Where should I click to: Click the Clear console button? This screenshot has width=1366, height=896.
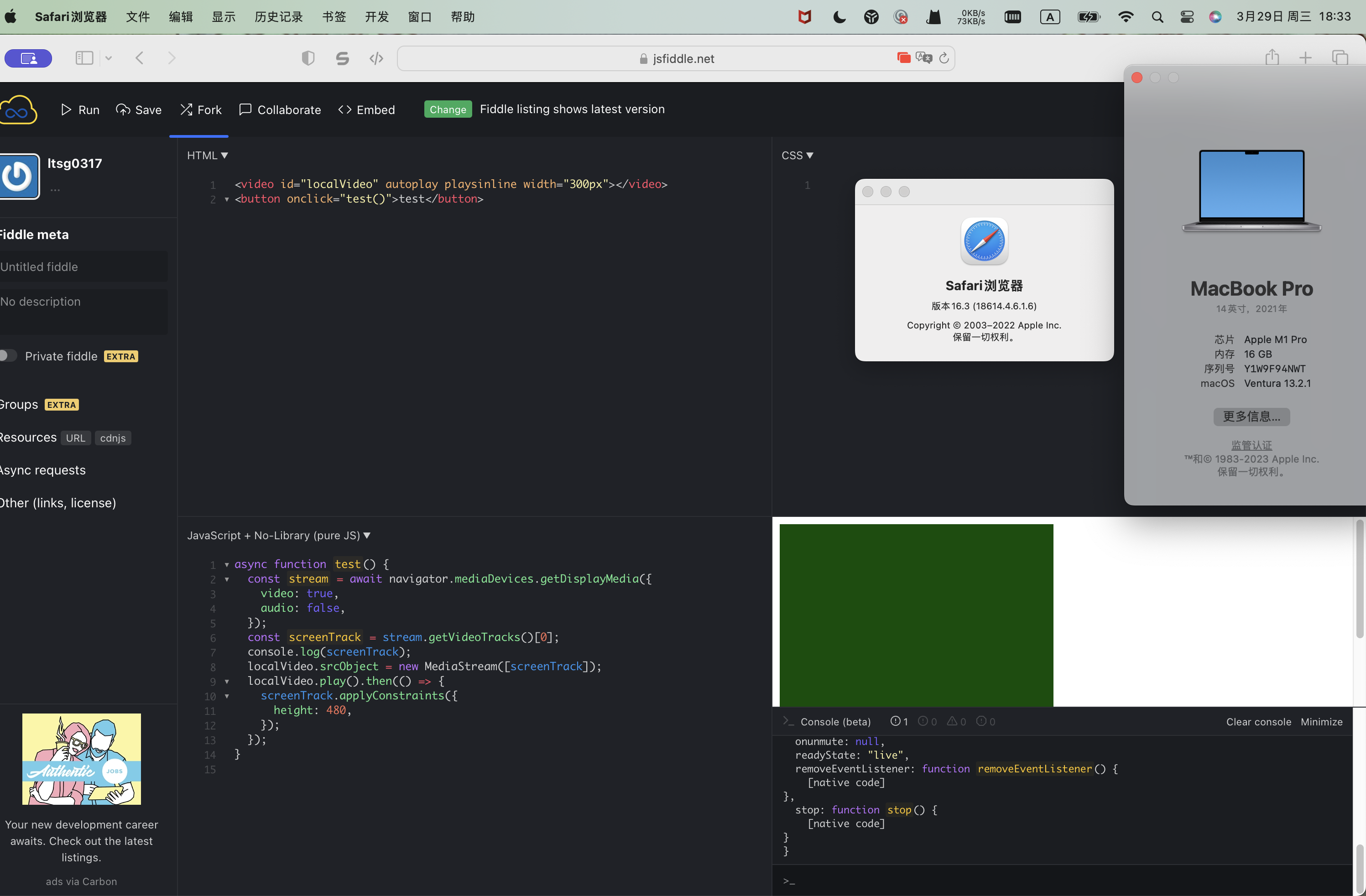point(1258,722)
